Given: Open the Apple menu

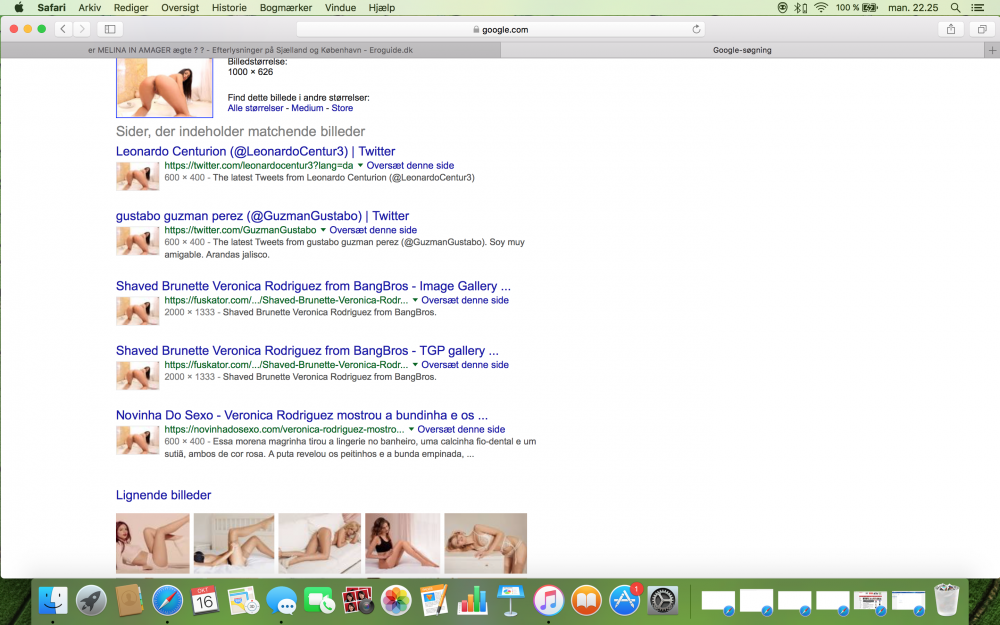Looking at the screenshot, I should pyautogui.click(x=19, y=8).
